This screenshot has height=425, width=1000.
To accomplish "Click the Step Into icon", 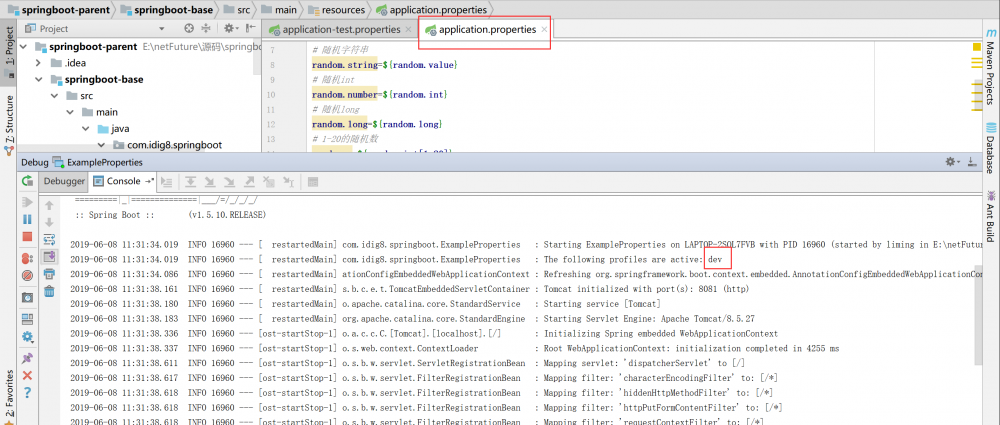I will (x=210, y=182).
